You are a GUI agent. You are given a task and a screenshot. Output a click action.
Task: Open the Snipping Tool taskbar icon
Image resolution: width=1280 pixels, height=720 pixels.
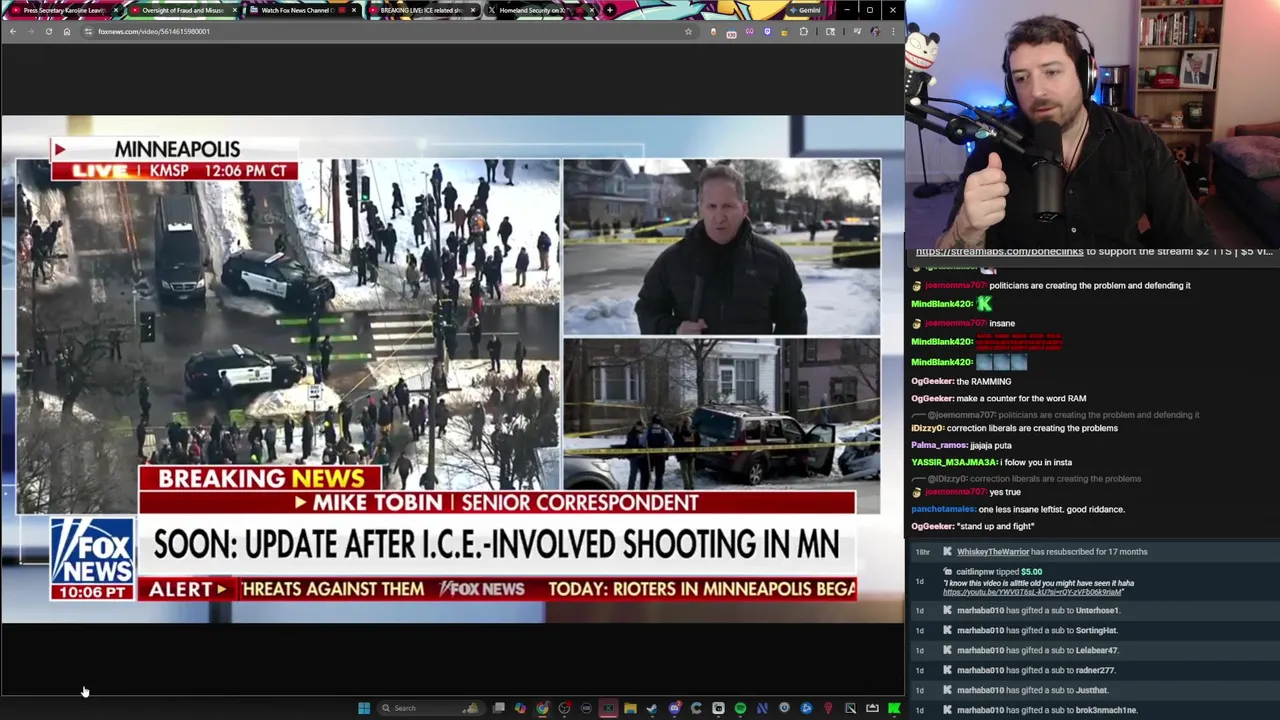(850, 708)
